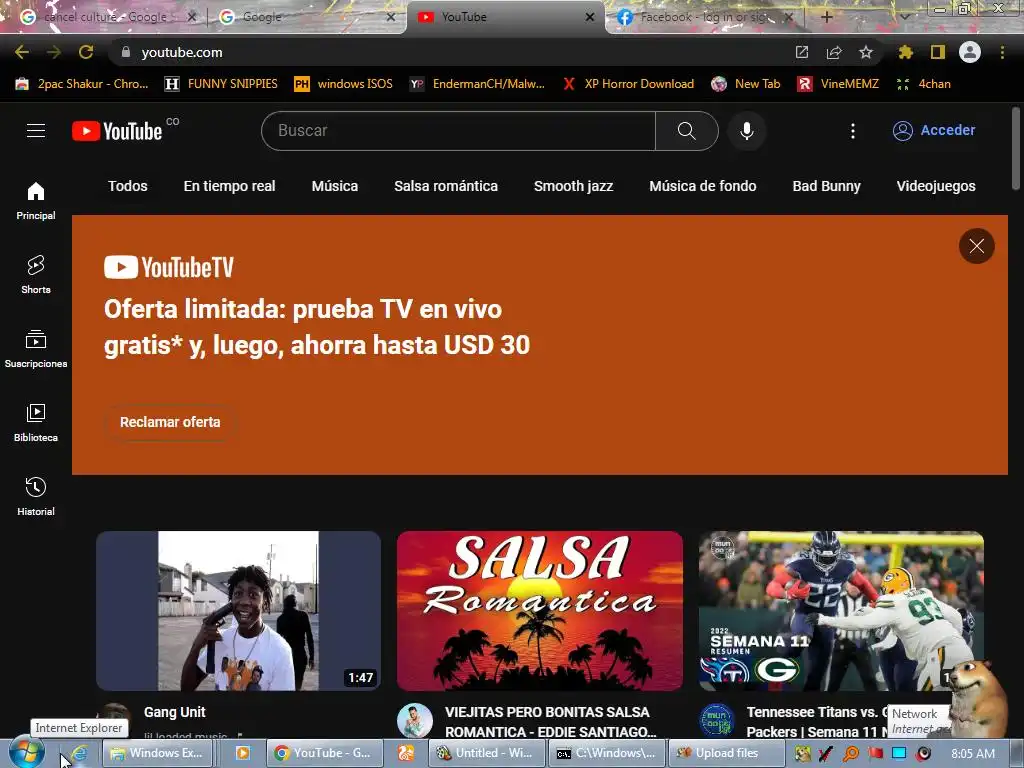Open the New Tab bookmark
1024x768 pixels.
coord(746,84)
